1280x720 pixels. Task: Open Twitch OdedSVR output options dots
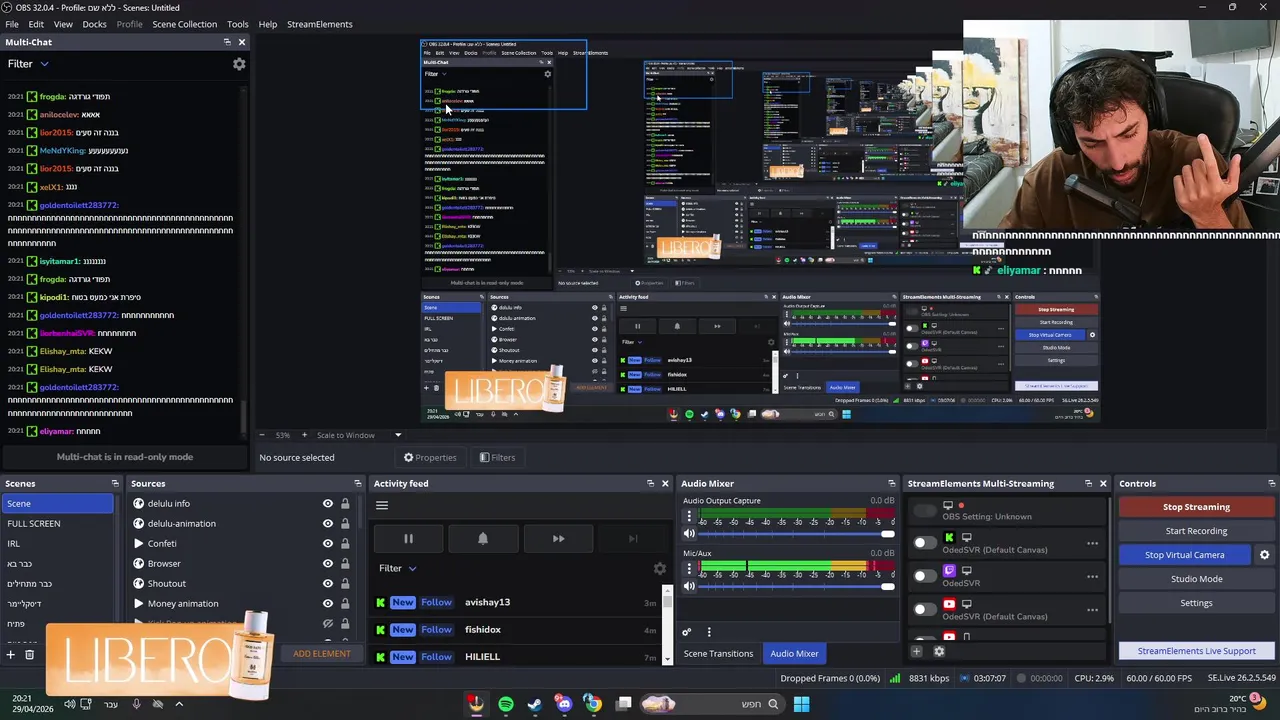point(1092,576)
